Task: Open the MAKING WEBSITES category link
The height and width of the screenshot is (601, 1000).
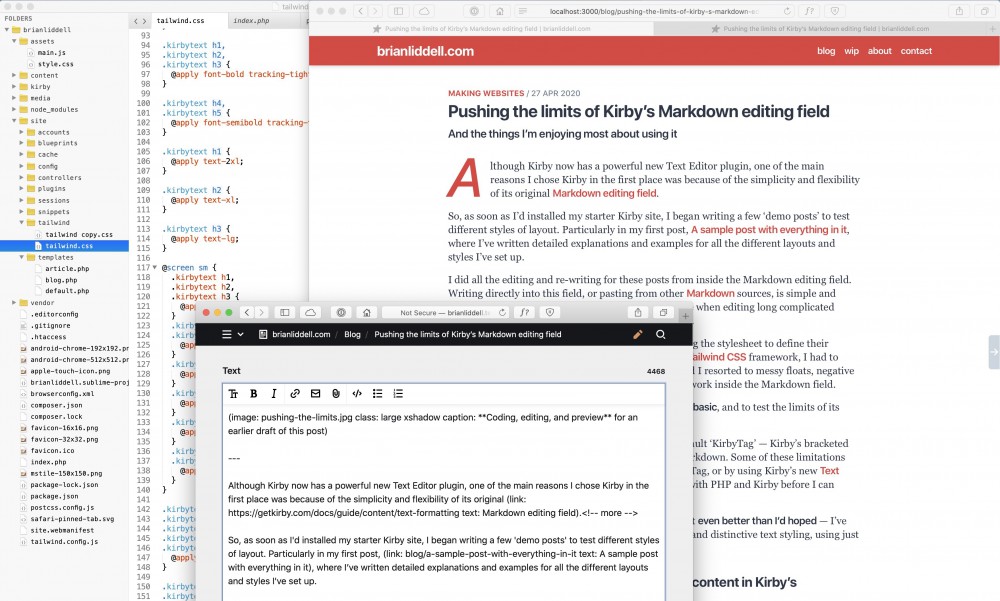Action: (x=486, y=93)
